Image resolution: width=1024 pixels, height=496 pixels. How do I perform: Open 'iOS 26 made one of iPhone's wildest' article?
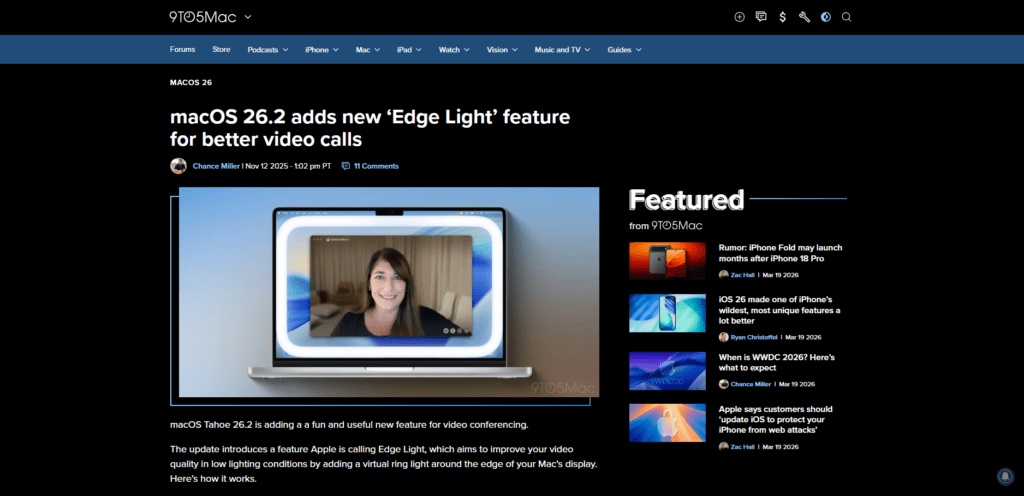[x=780, y=310]
